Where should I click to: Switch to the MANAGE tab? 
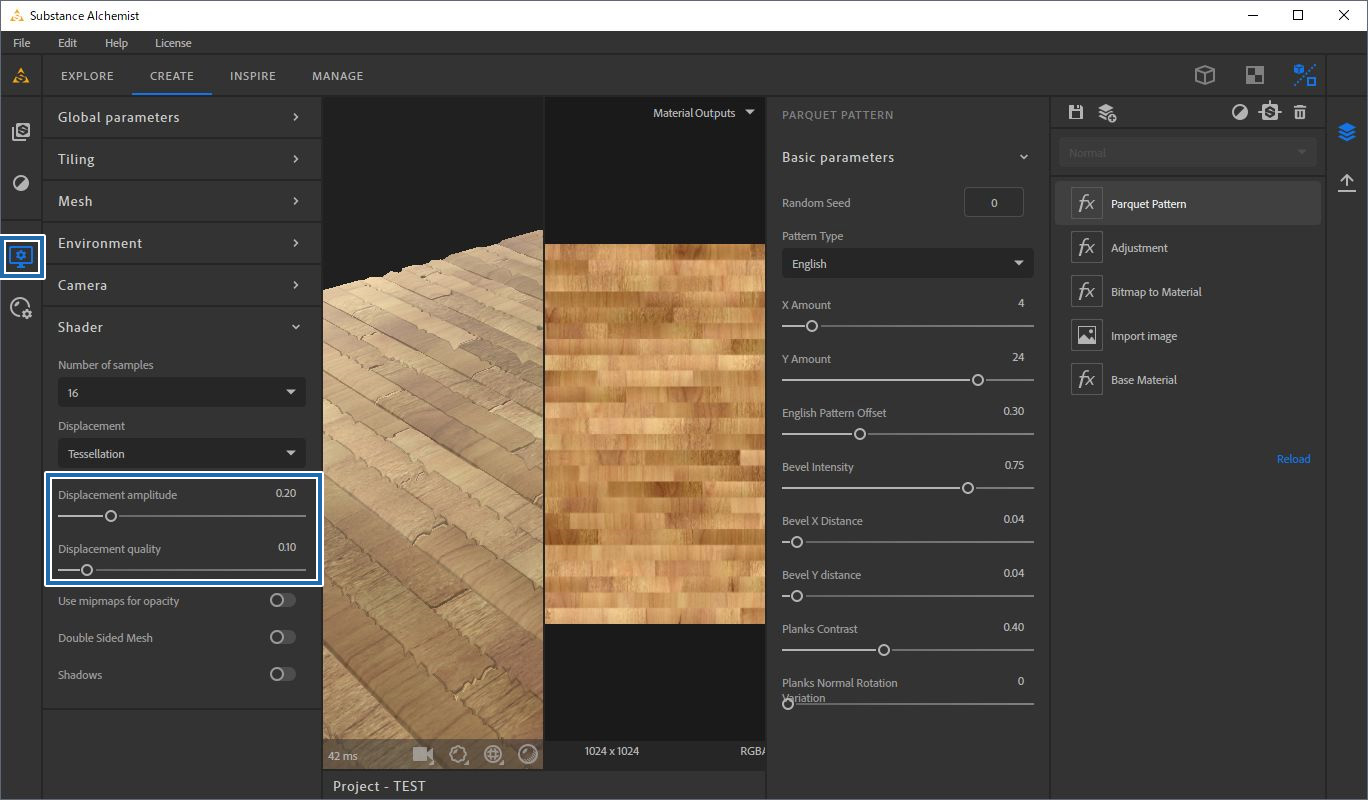338,76
